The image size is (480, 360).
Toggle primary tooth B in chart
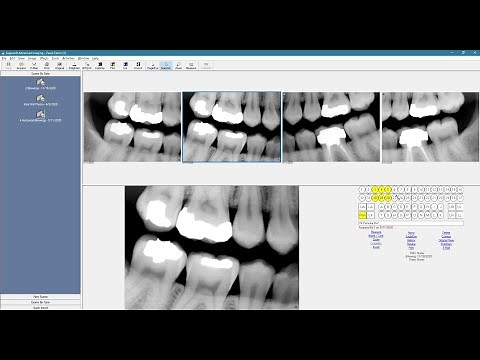[388, 207]
